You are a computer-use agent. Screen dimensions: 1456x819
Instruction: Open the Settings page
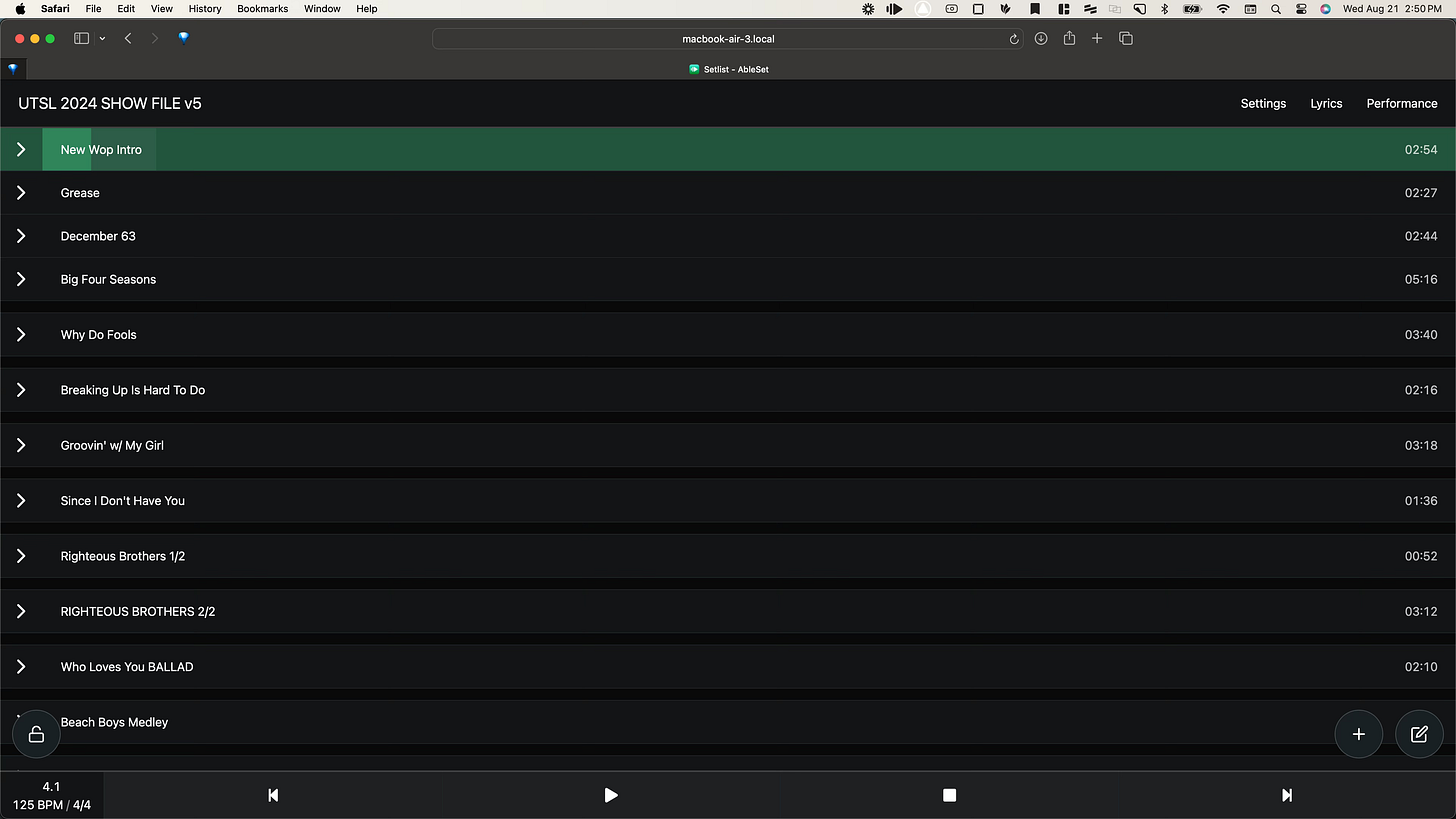pos(1263,104)
